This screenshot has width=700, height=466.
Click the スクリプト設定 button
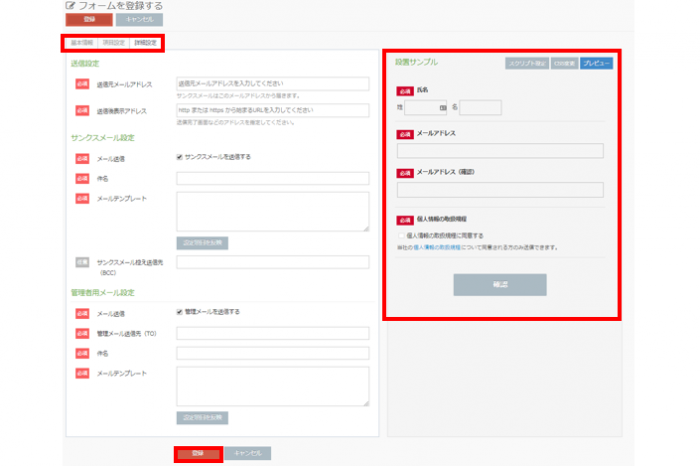pyautogui.click(x=525, y=63)
